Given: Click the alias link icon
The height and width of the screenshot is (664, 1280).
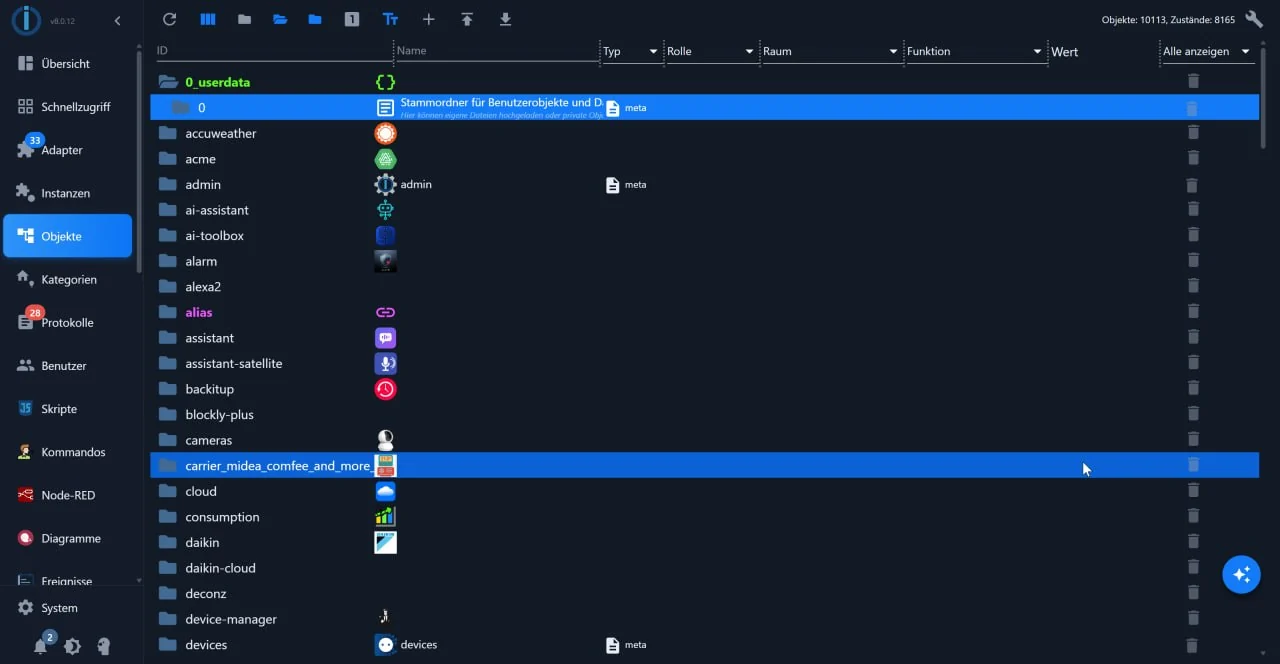Looking at the screenshot, I should (x=385, y=312).
